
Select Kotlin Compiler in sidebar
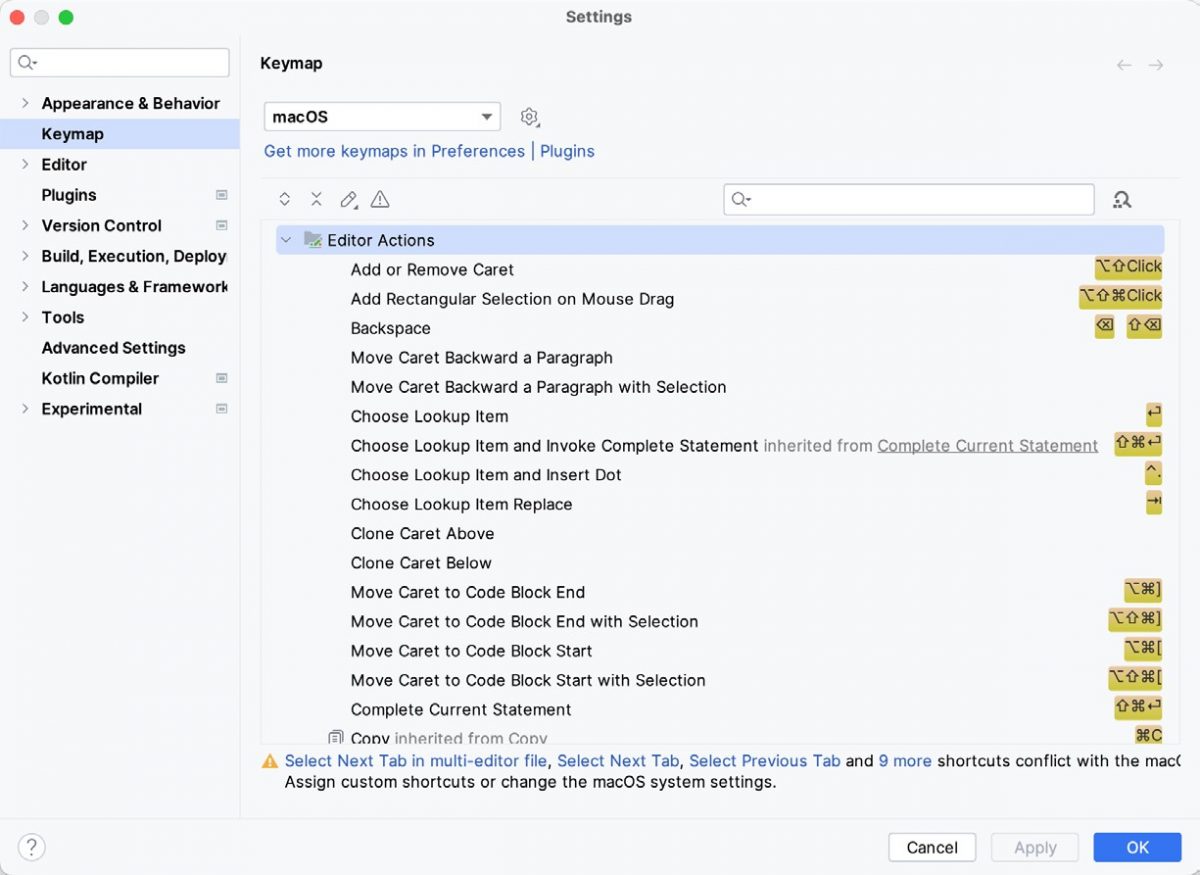pos(100,378)
